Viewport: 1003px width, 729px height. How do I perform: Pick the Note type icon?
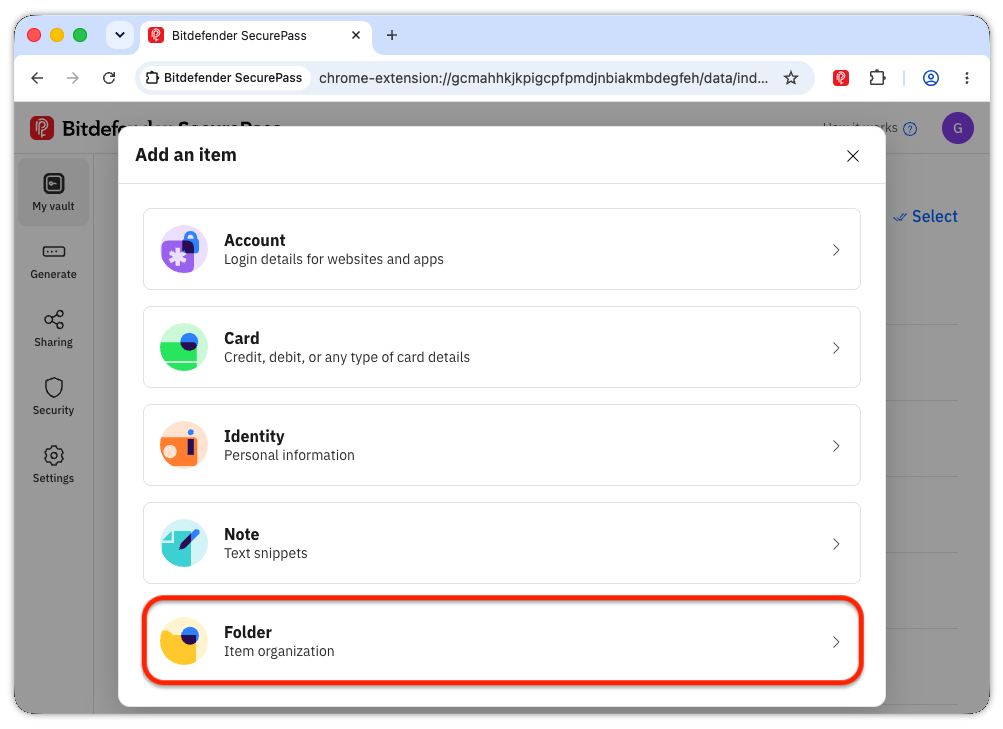(184, 543)
